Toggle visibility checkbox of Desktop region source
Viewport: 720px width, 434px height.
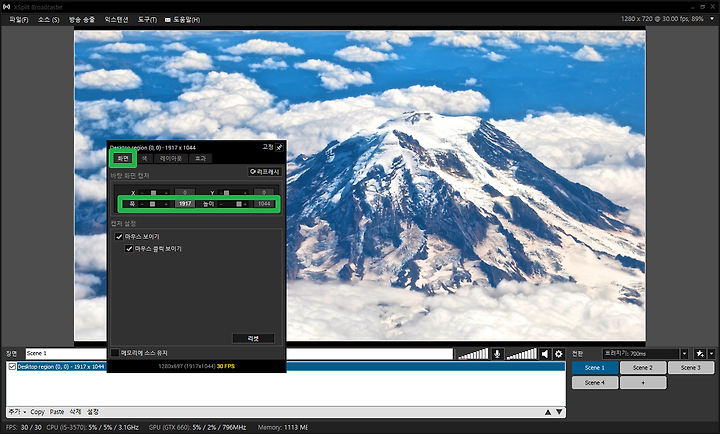click(x=12, y=366)
